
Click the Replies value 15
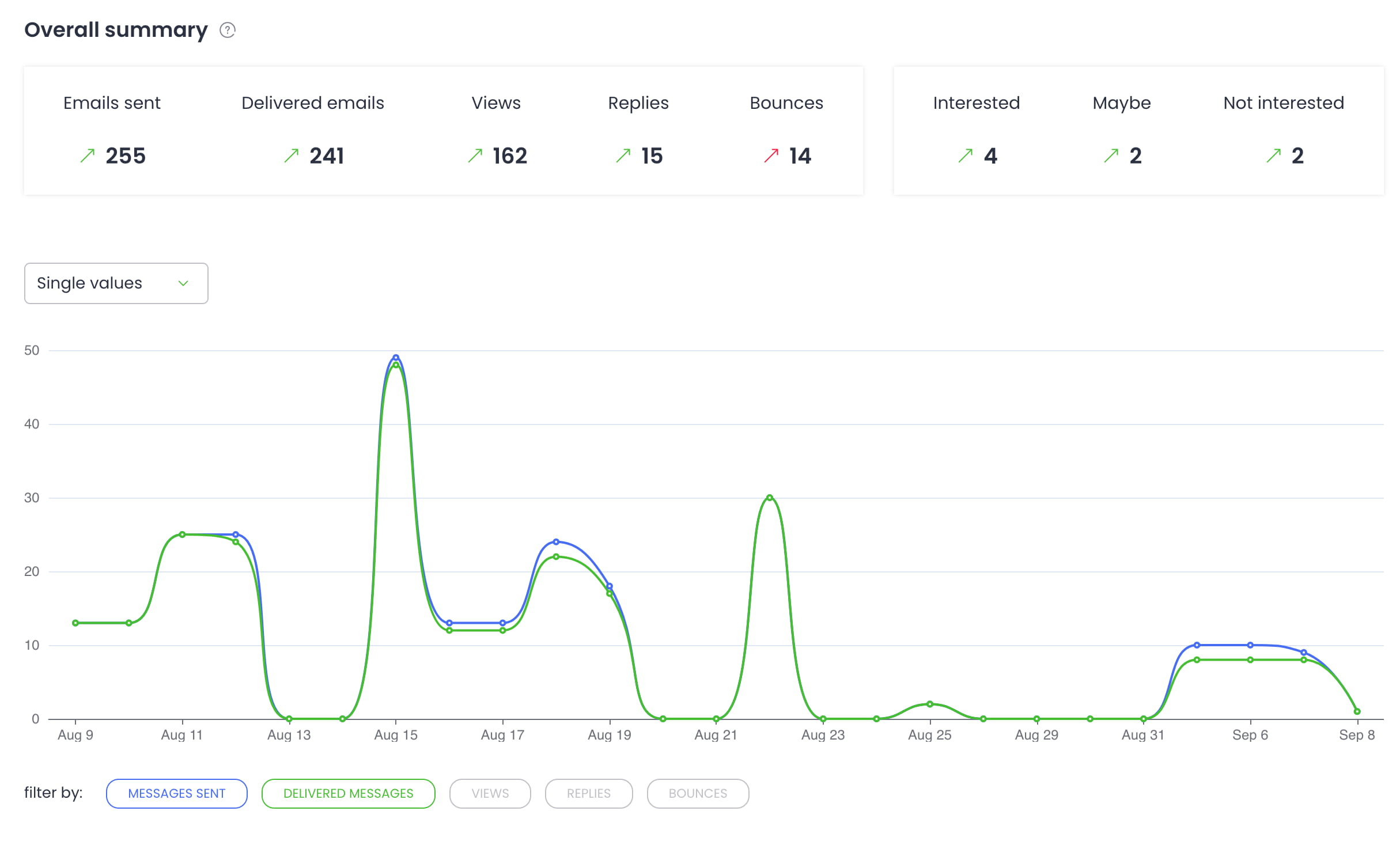(652, 156)
